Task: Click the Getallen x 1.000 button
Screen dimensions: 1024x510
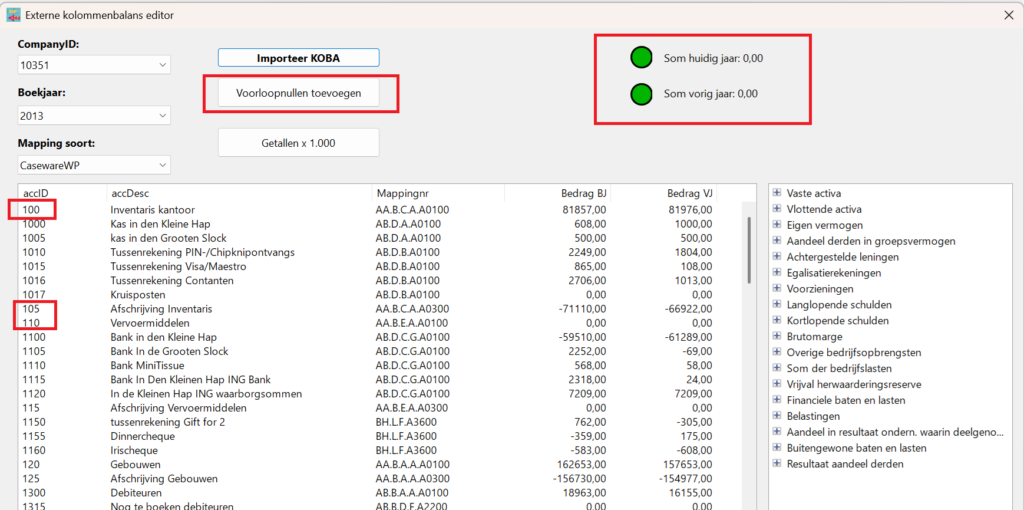Action: pos(298,143)
